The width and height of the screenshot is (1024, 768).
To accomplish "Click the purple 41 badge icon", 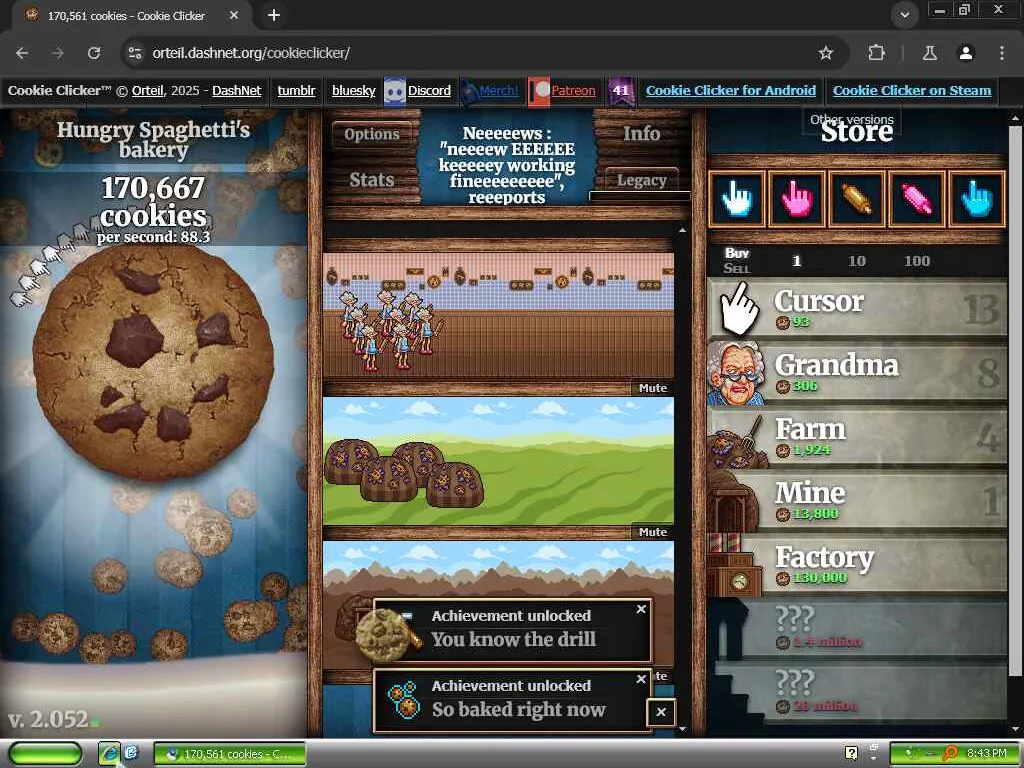I will (620, 91).
